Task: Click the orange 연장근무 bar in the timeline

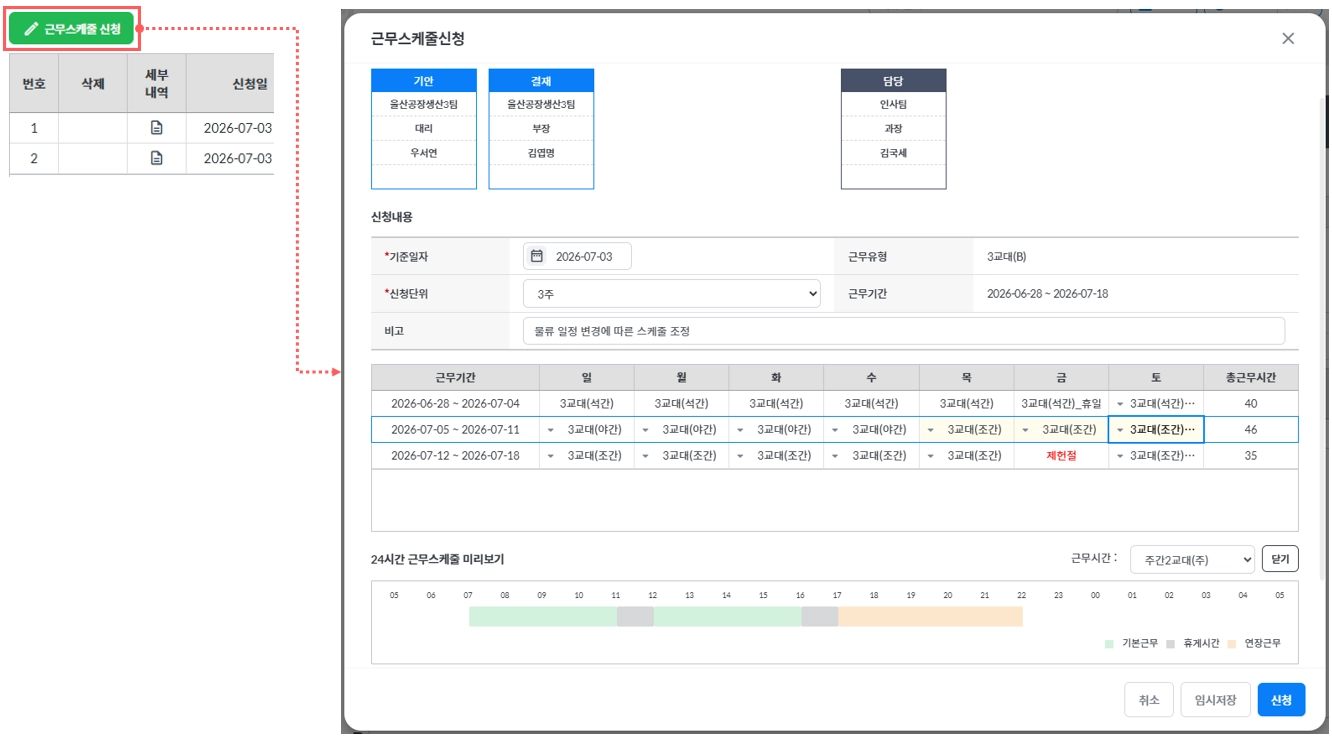Action: pyautogui.click(x=930, y=616)
